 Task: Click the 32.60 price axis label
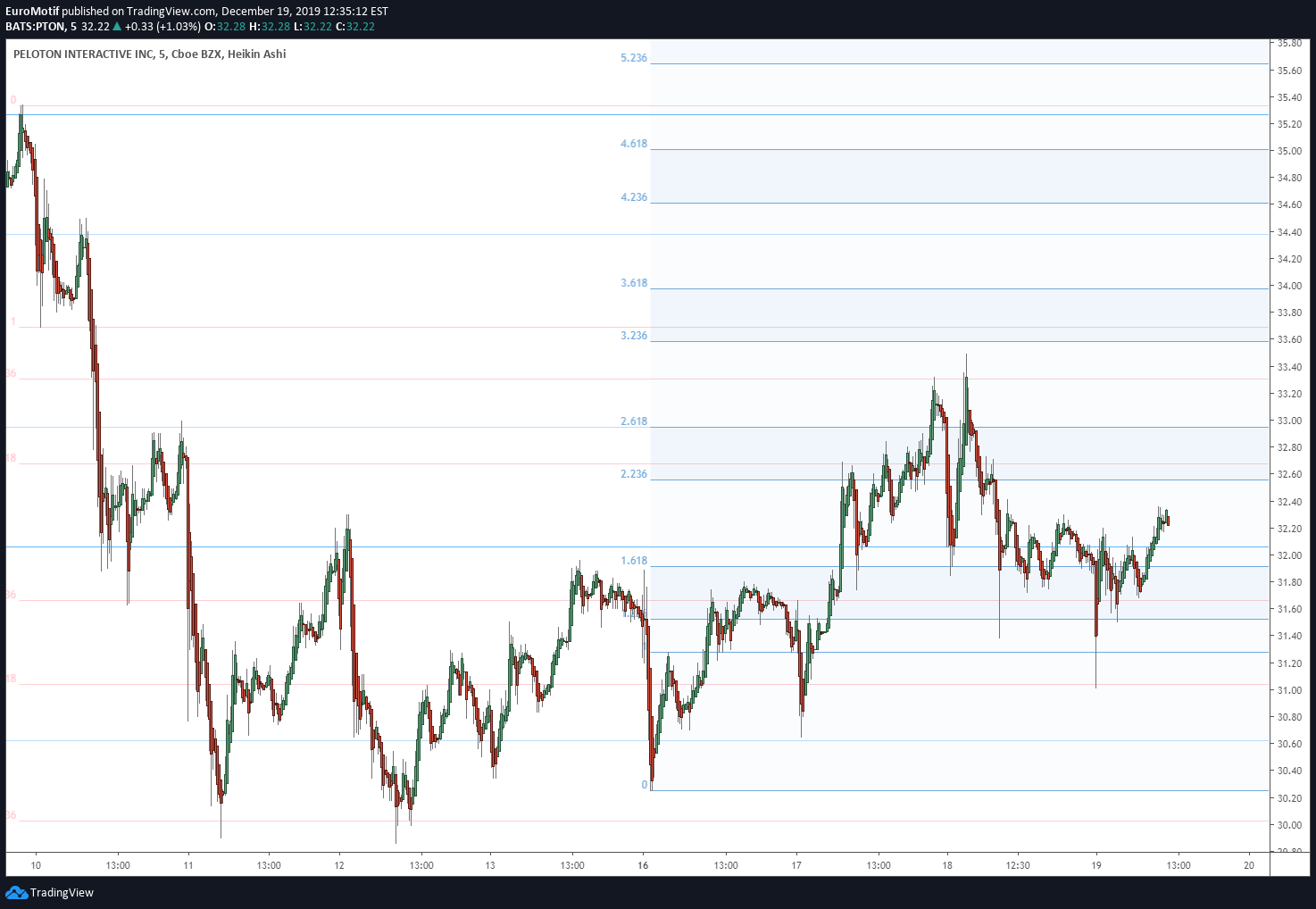[x=1289, y=474]
